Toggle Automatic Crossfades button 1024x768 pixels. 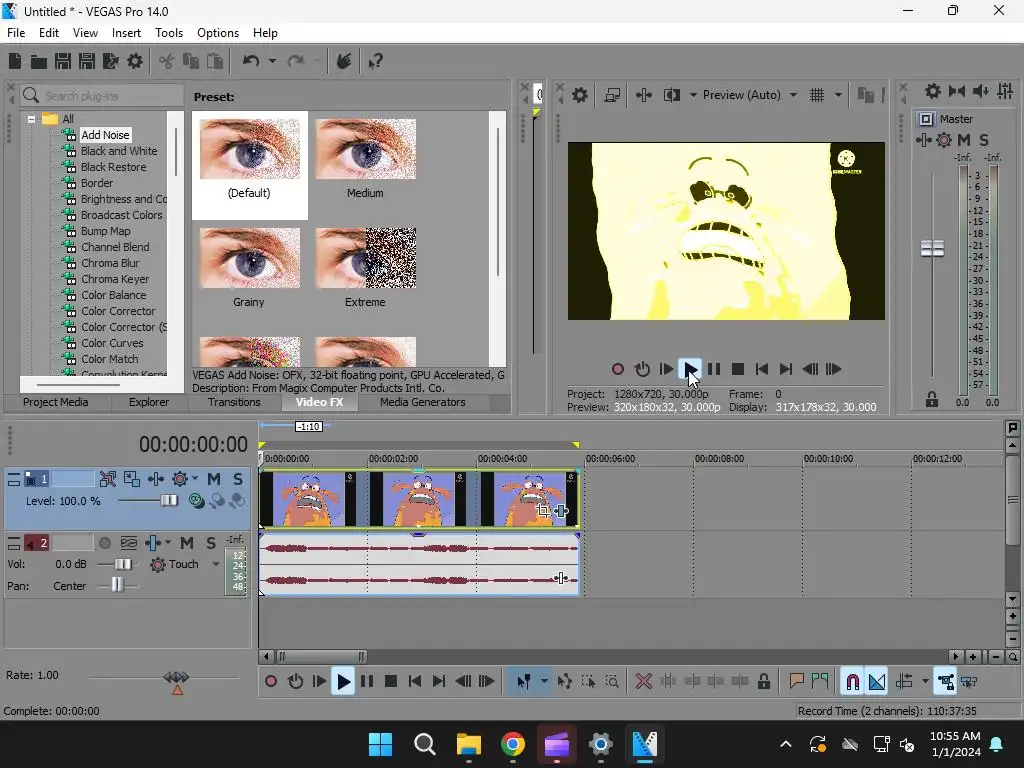pos(876,682)
